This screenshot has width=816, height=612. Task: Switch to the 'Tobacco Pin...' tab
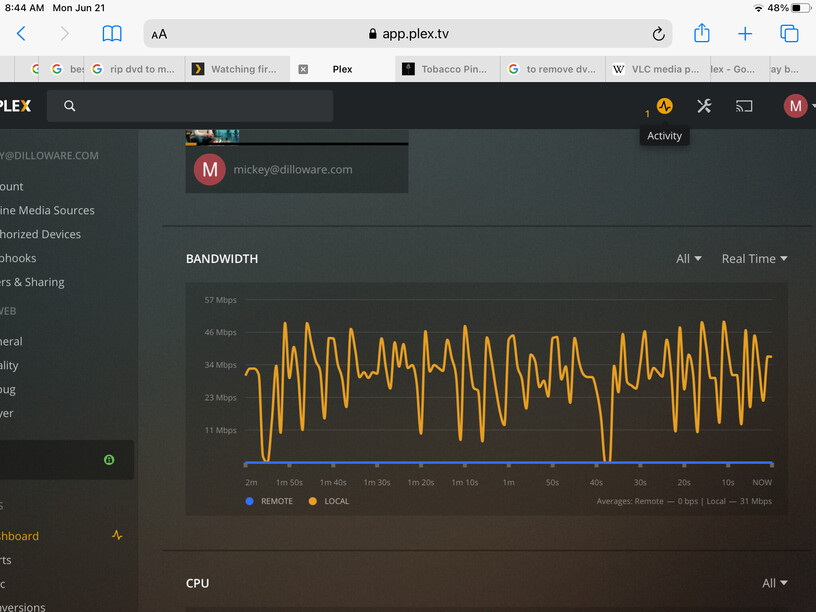click(x=448, y=69)
